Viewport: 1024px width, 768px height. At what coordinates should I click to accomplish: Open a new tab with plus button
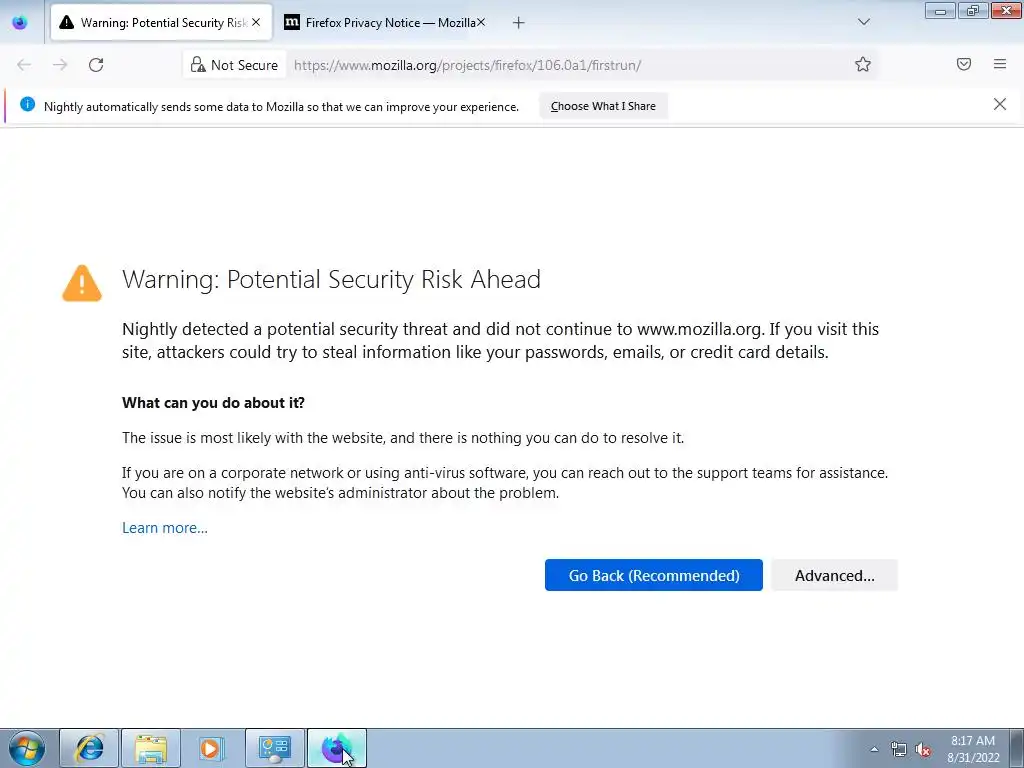(519, 23)
